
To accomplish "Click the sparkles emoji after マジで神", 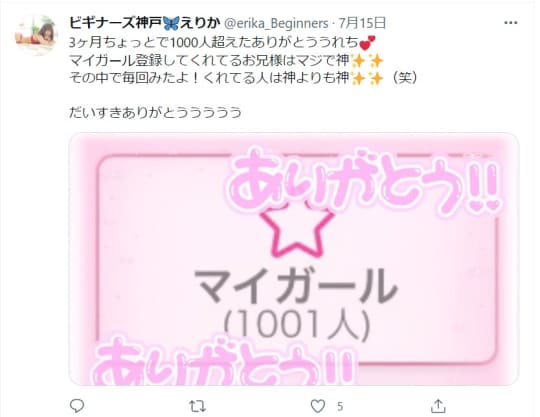I will 367,61.
